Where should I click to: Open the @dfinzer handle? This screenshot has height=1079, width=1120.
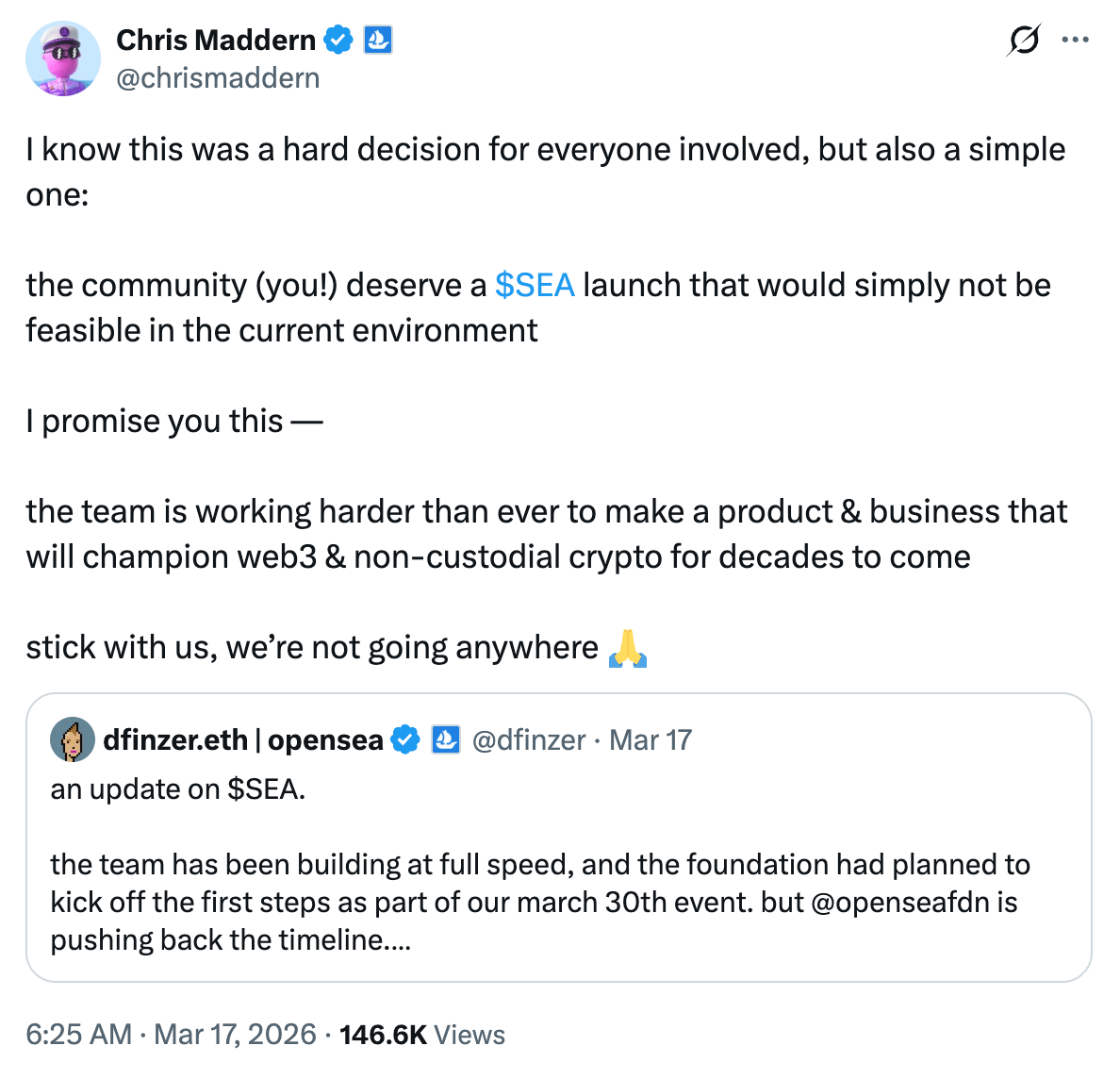point(529,740)
